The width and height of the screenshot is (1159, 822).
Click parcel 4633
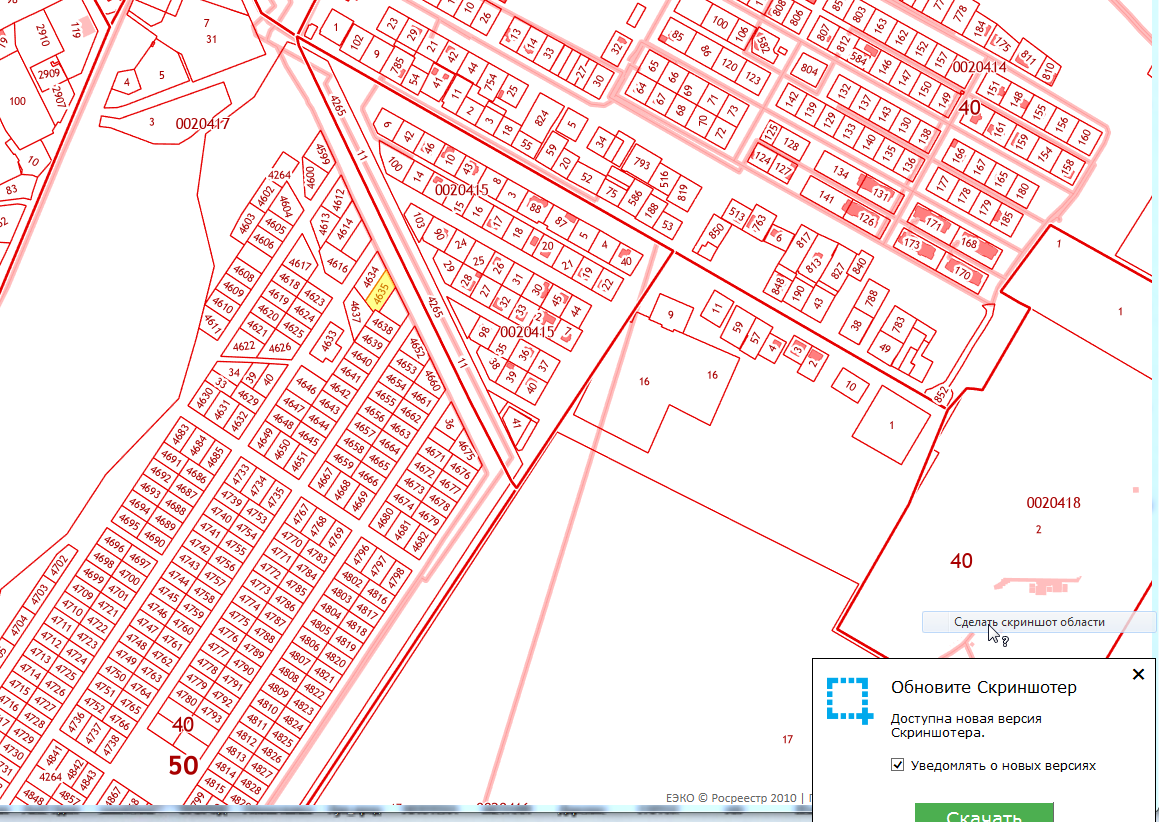(x=328, y=342)
